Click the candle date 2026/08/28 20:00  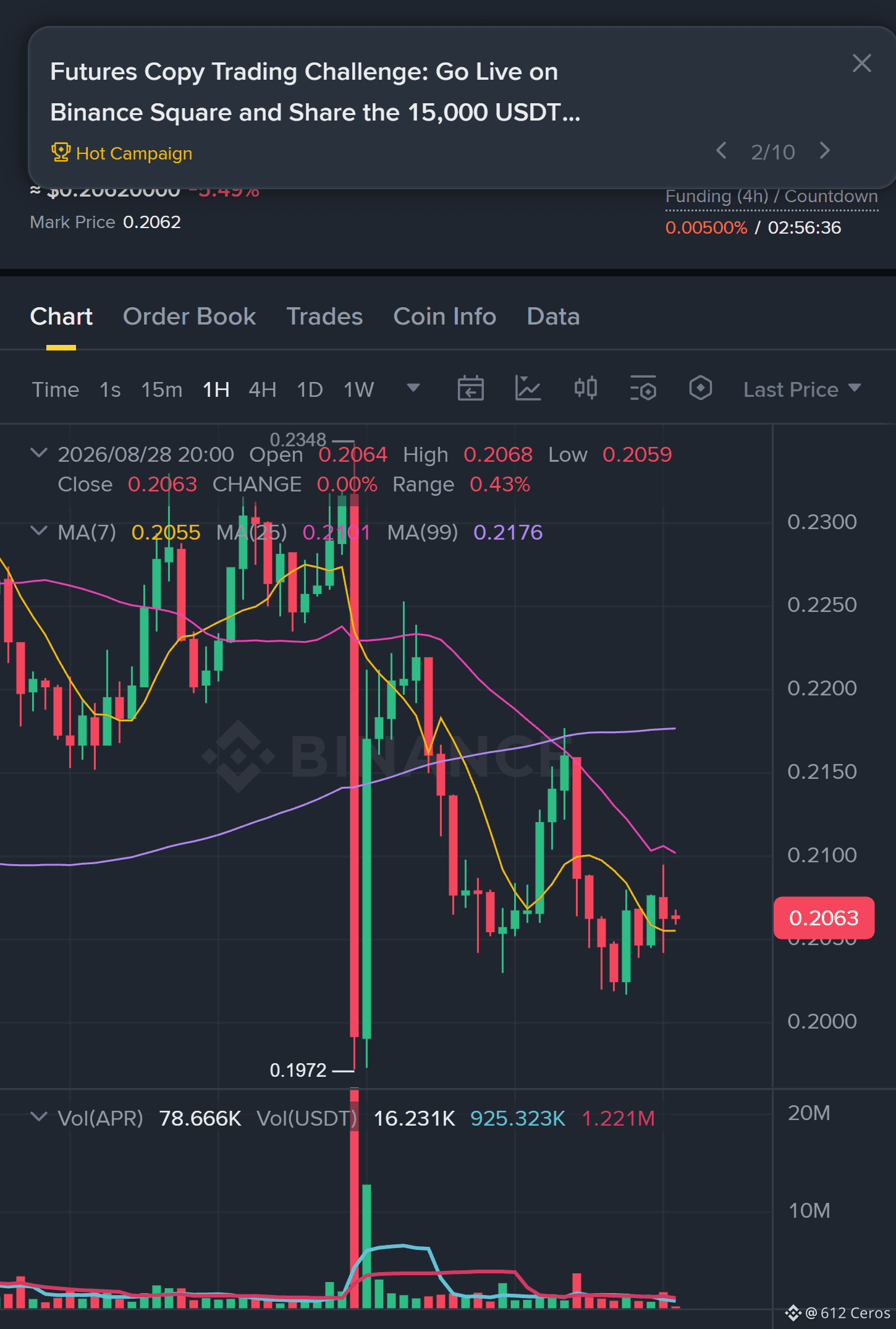pyautogui.click(x=146, y=454)
